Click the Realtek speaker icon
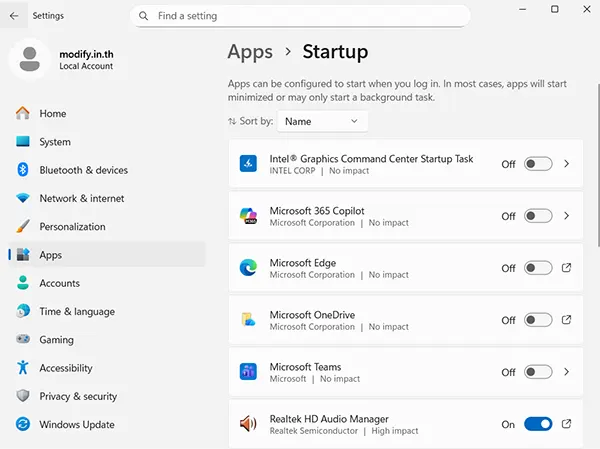The image size is (600, 449). click(x=248, y=424)
